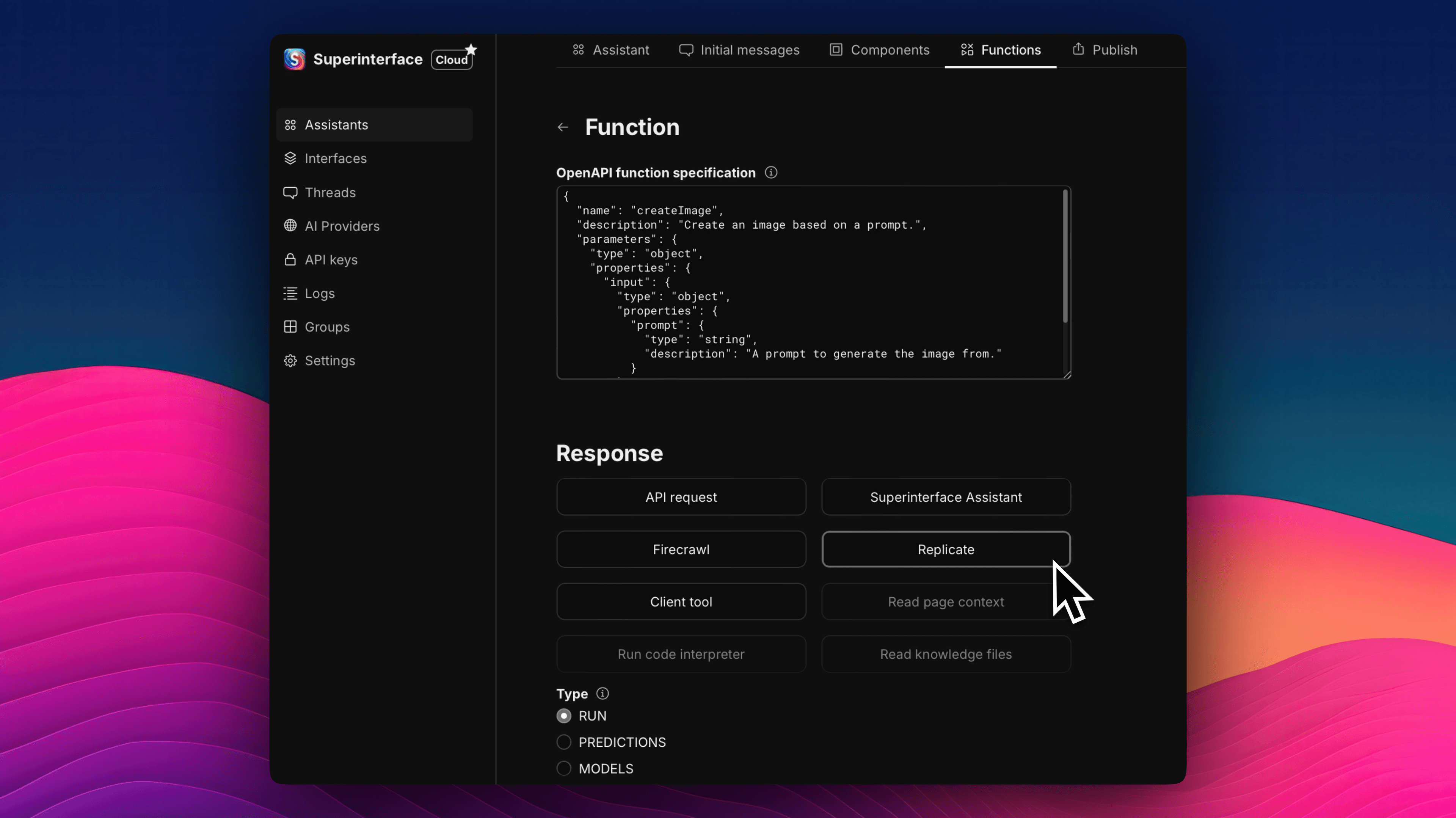This screenshot has height=818, width=1456.
Task: Select the RUN type option
Action: click(x=563, y=716)
